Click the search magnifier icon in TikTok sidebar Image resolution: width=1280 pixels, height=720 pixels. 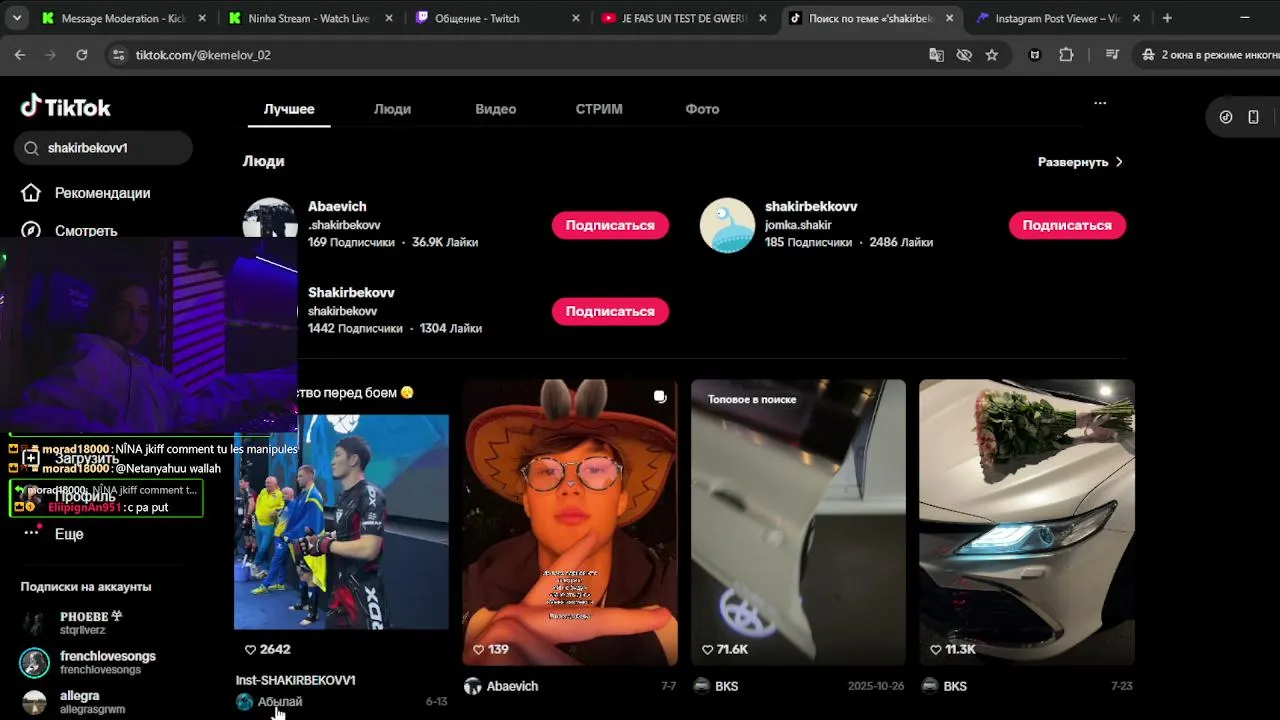33,148
